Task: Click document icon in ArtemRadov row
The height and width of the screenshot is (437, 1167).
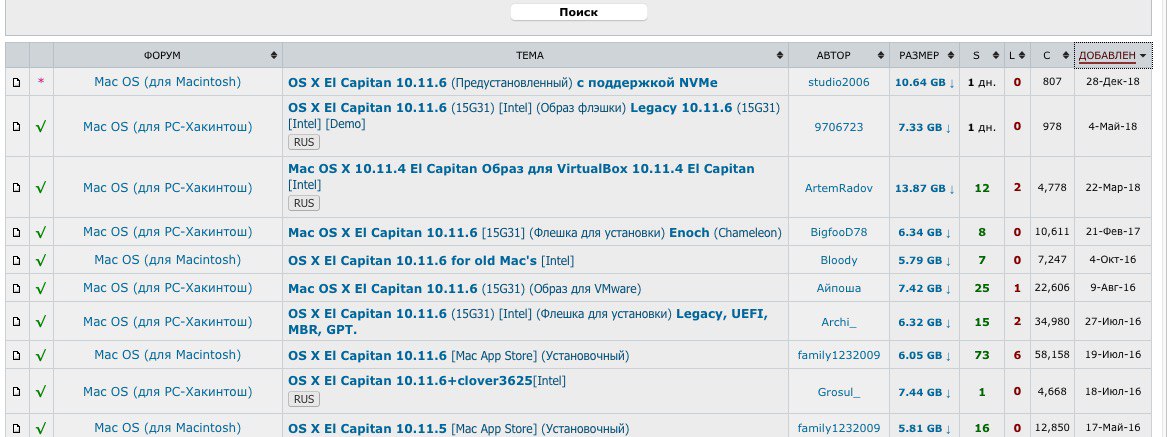Action: pyautogui.click(x=16, y=188)
